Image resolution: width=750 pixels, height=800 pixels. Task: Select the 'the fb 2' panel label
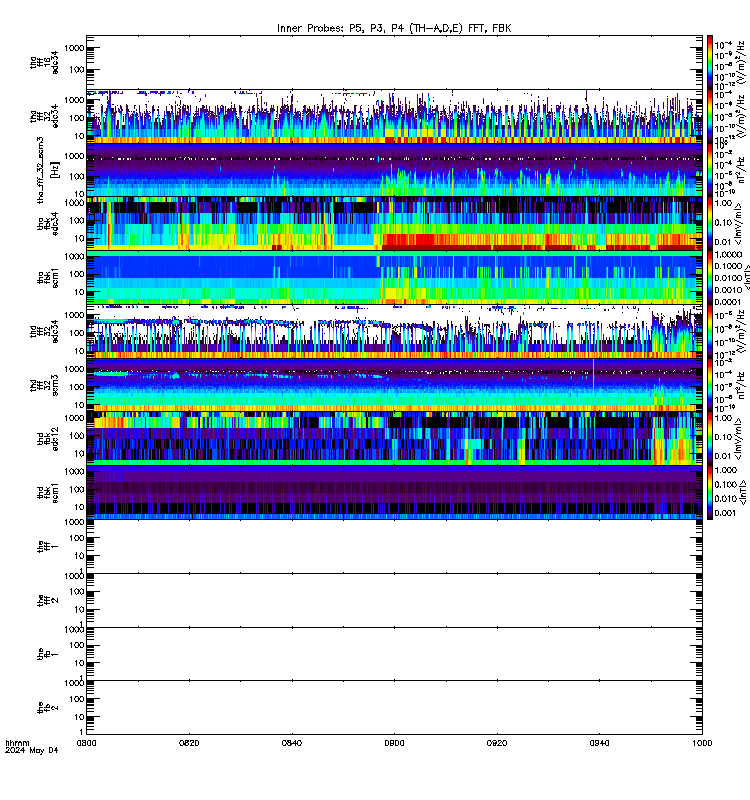48,708
